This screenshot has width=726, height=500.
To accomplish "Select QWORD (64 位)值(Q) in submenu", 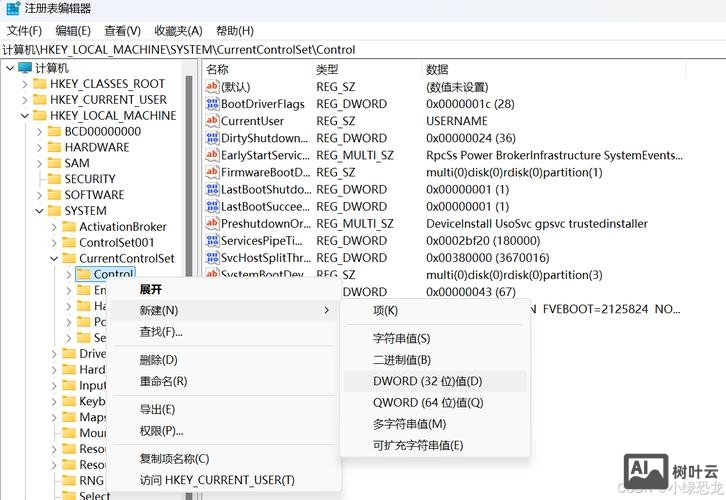I will (x=435, y=403).
